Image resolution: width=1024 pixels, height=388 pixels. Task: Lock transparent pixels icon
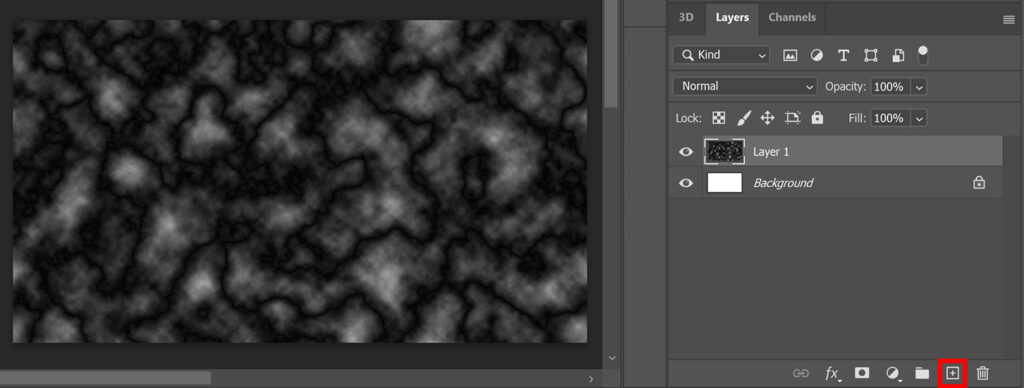click(718, 118)
